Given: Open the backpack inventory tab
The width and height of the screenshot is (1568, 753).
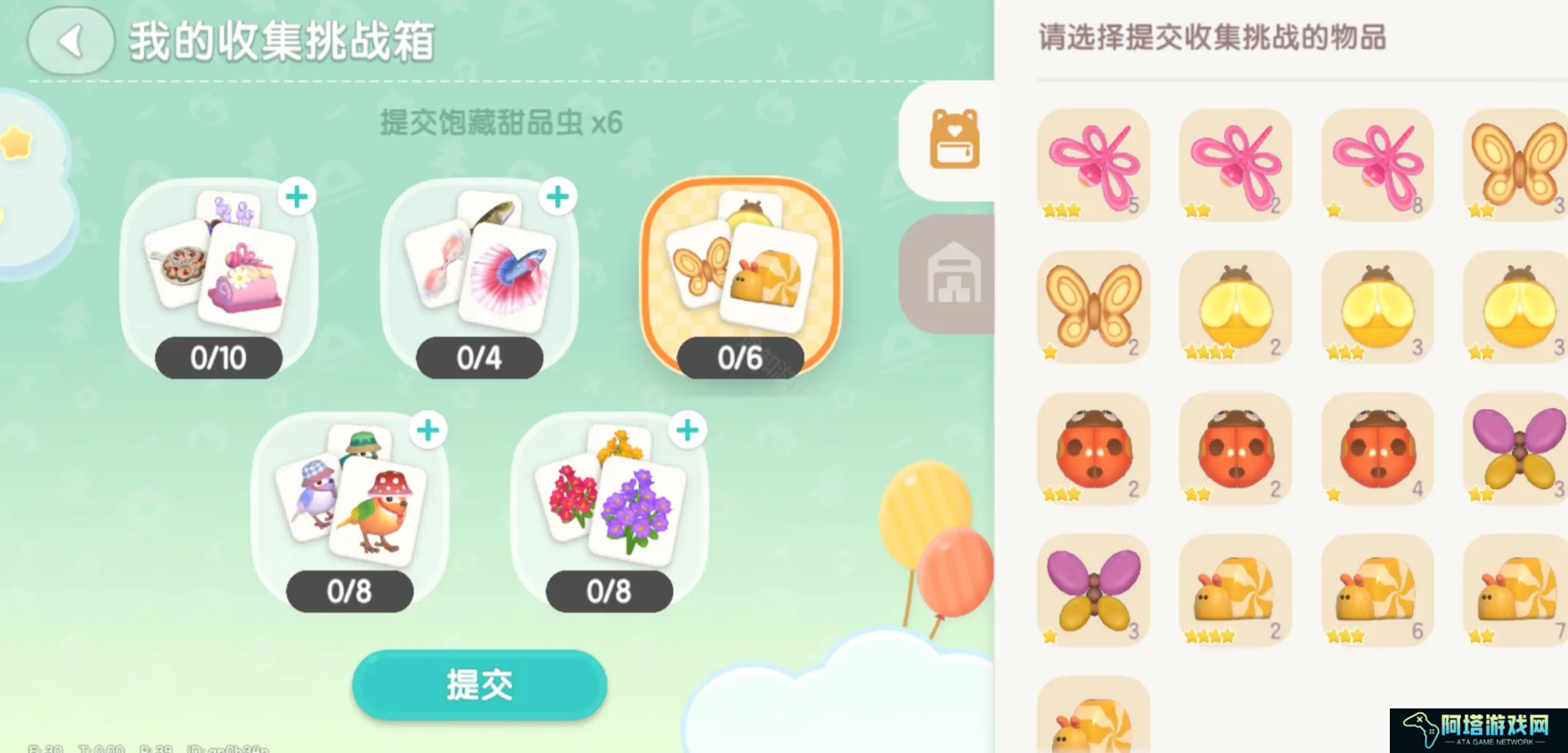Looking at the screenshot, I should click(953, 139).
